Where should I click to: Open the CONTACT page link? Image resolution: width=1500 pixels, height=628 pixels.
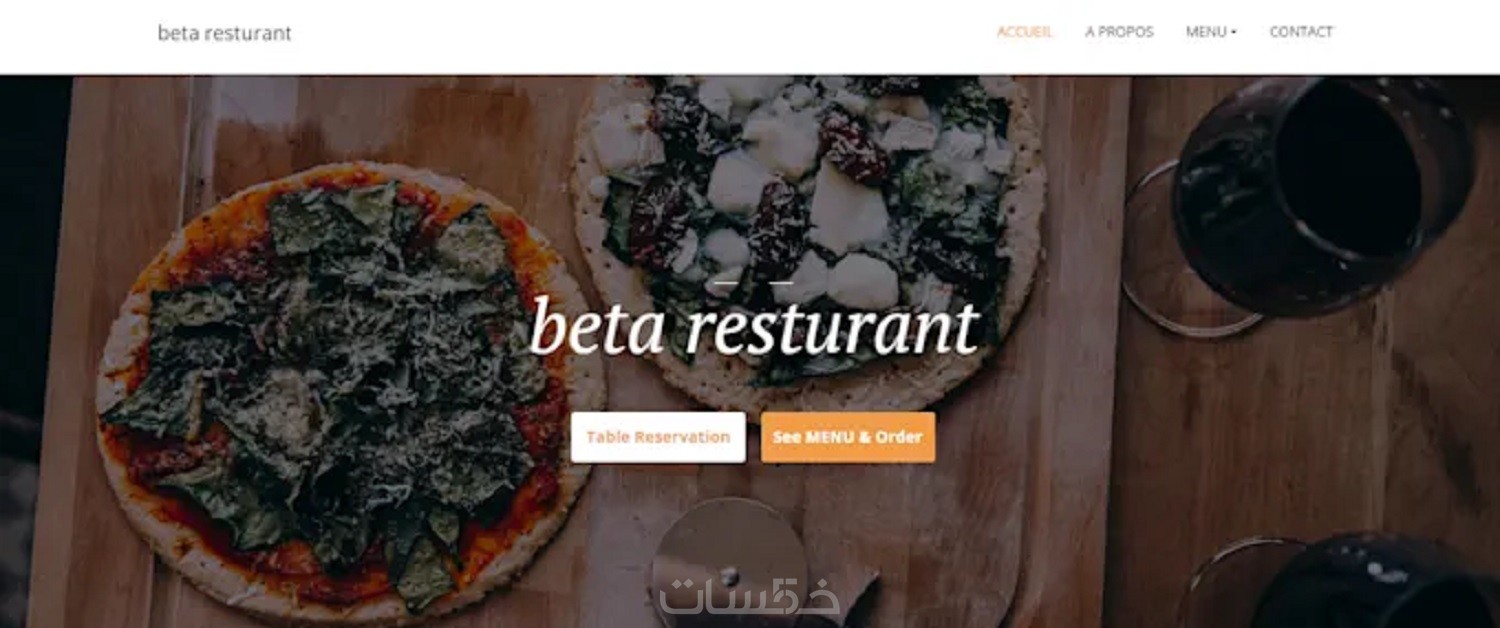(1301, 32)
